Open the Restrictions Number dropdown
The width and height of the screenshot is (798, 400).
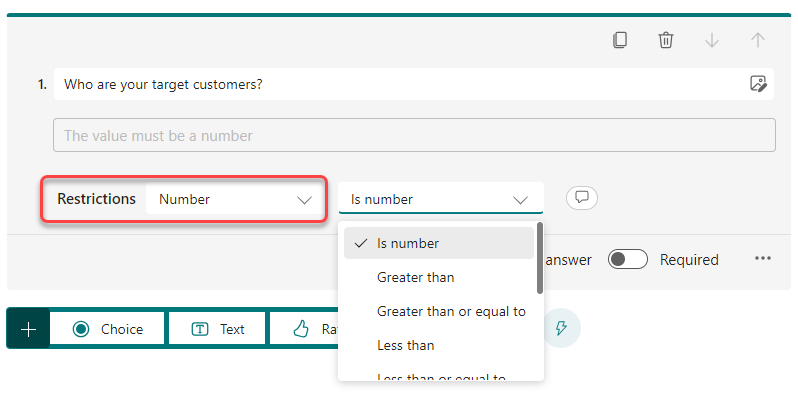pyautogui.click(x=235, y=199)
